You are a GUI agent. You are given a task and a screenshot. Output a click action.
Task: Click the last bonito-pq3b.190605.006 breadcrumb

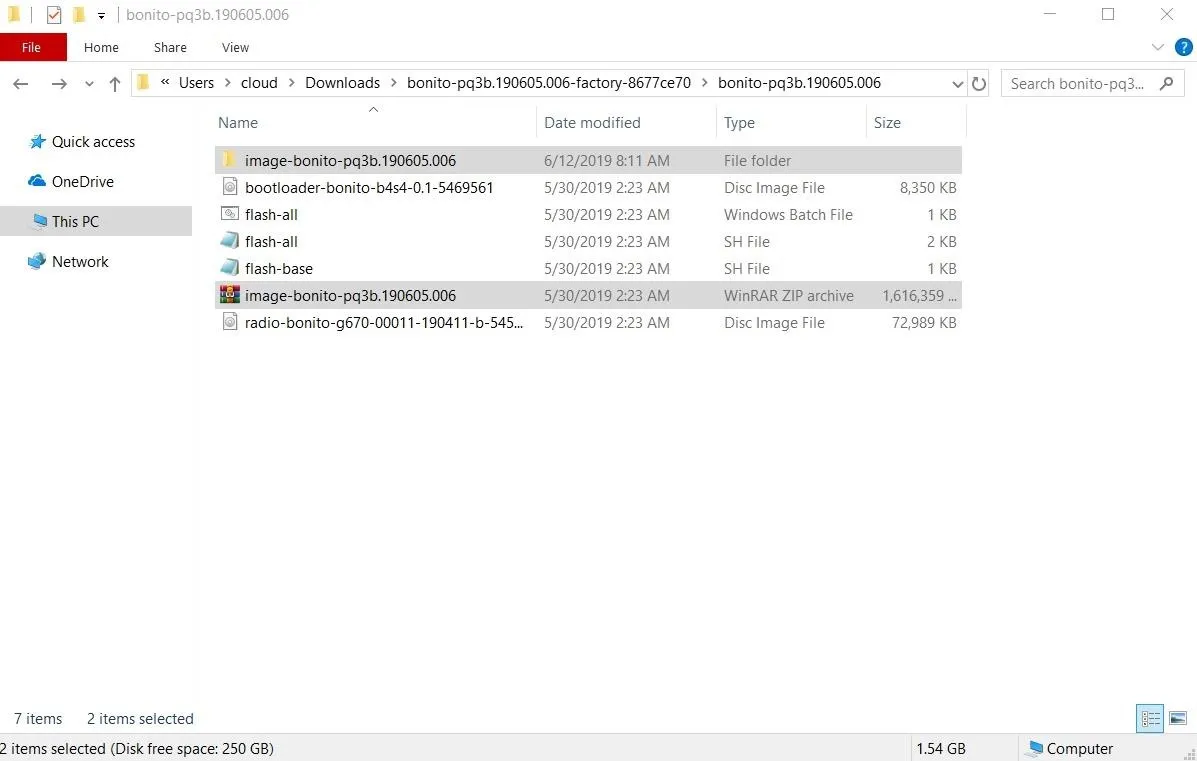[799, 82]
